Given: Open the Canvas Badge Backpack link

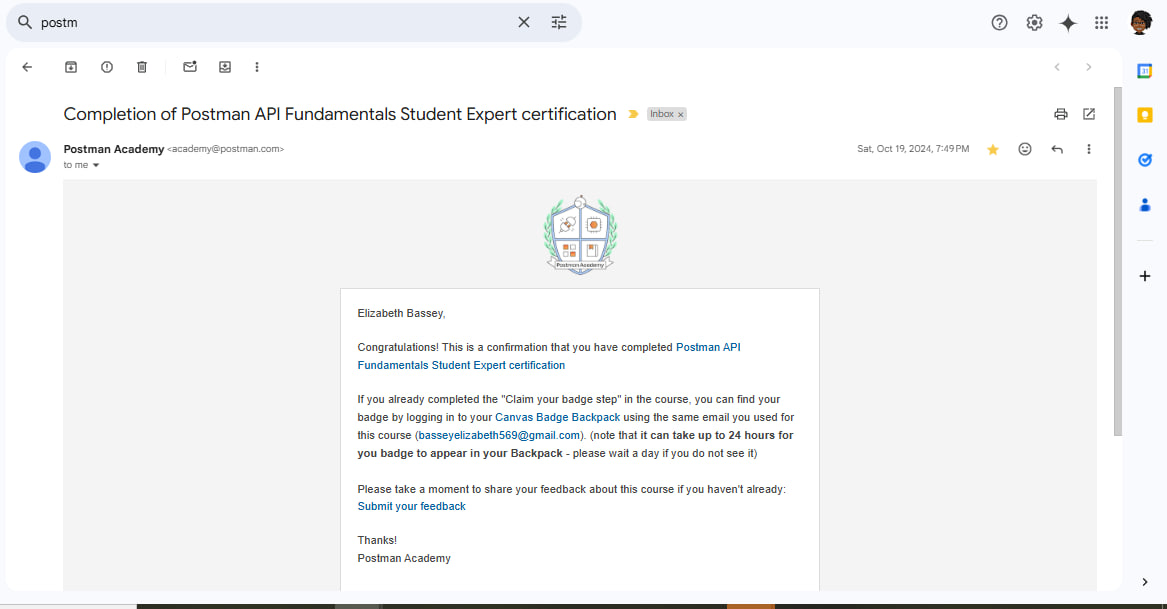Looking at the screenshot, I should [x=557, y=418].
